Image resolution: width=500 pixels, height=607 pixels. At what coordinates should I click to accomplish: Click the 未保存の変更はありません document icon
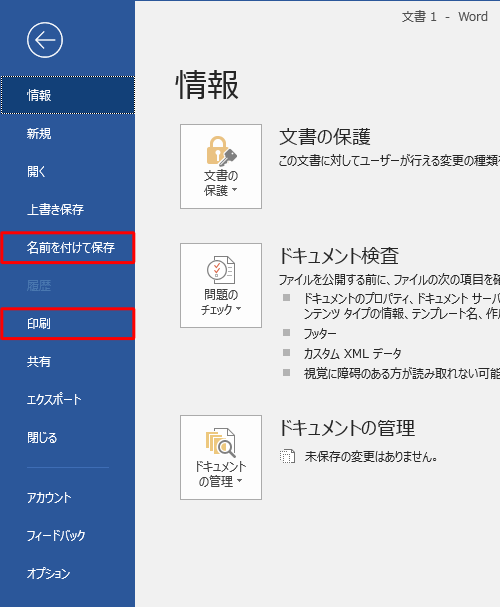[287, 456]
